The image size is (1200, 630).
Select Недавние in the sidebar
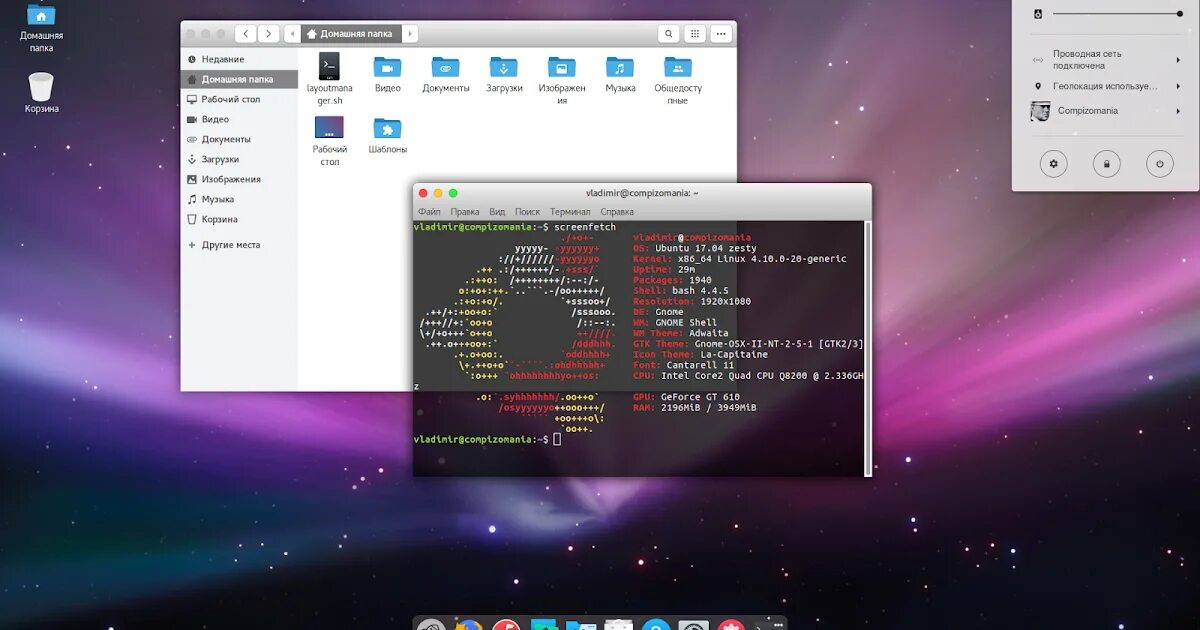(x=239, y=59)
